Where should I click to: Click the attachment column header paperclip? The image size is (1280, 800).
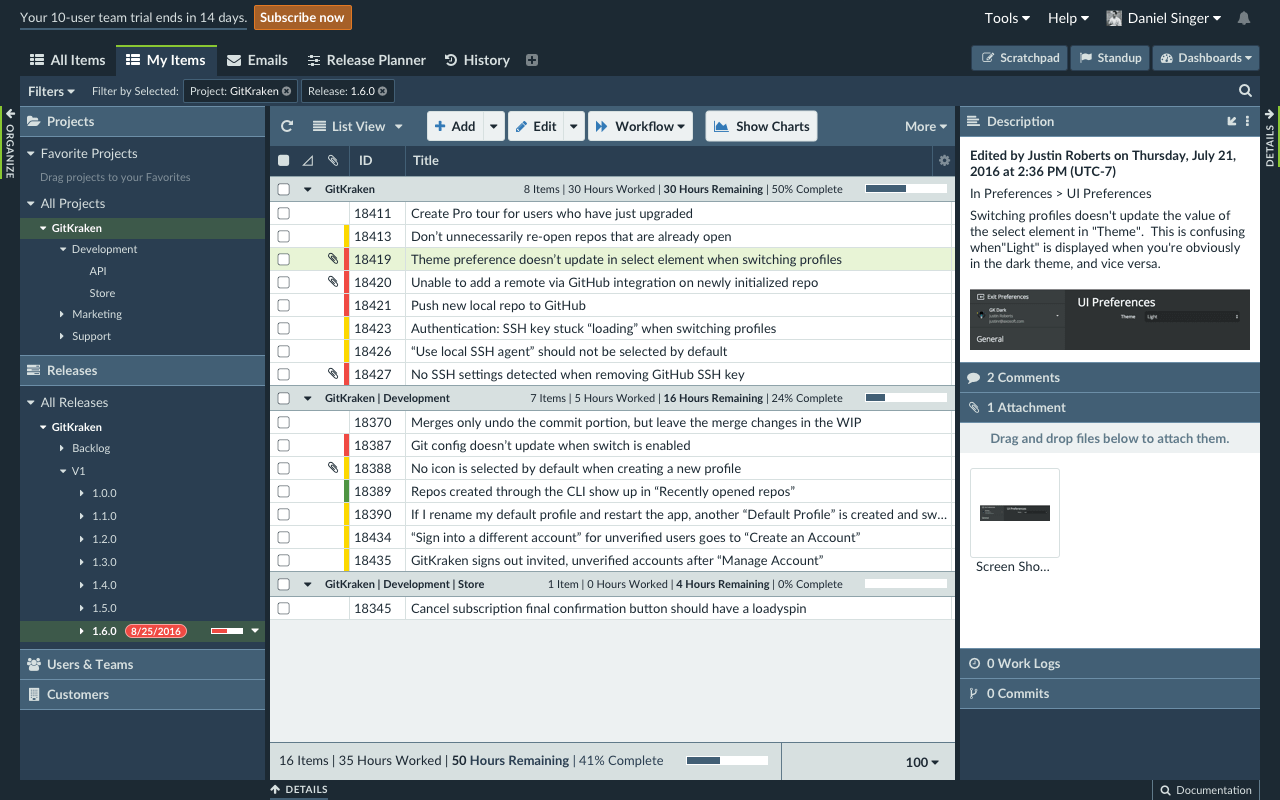pos(333,160)
